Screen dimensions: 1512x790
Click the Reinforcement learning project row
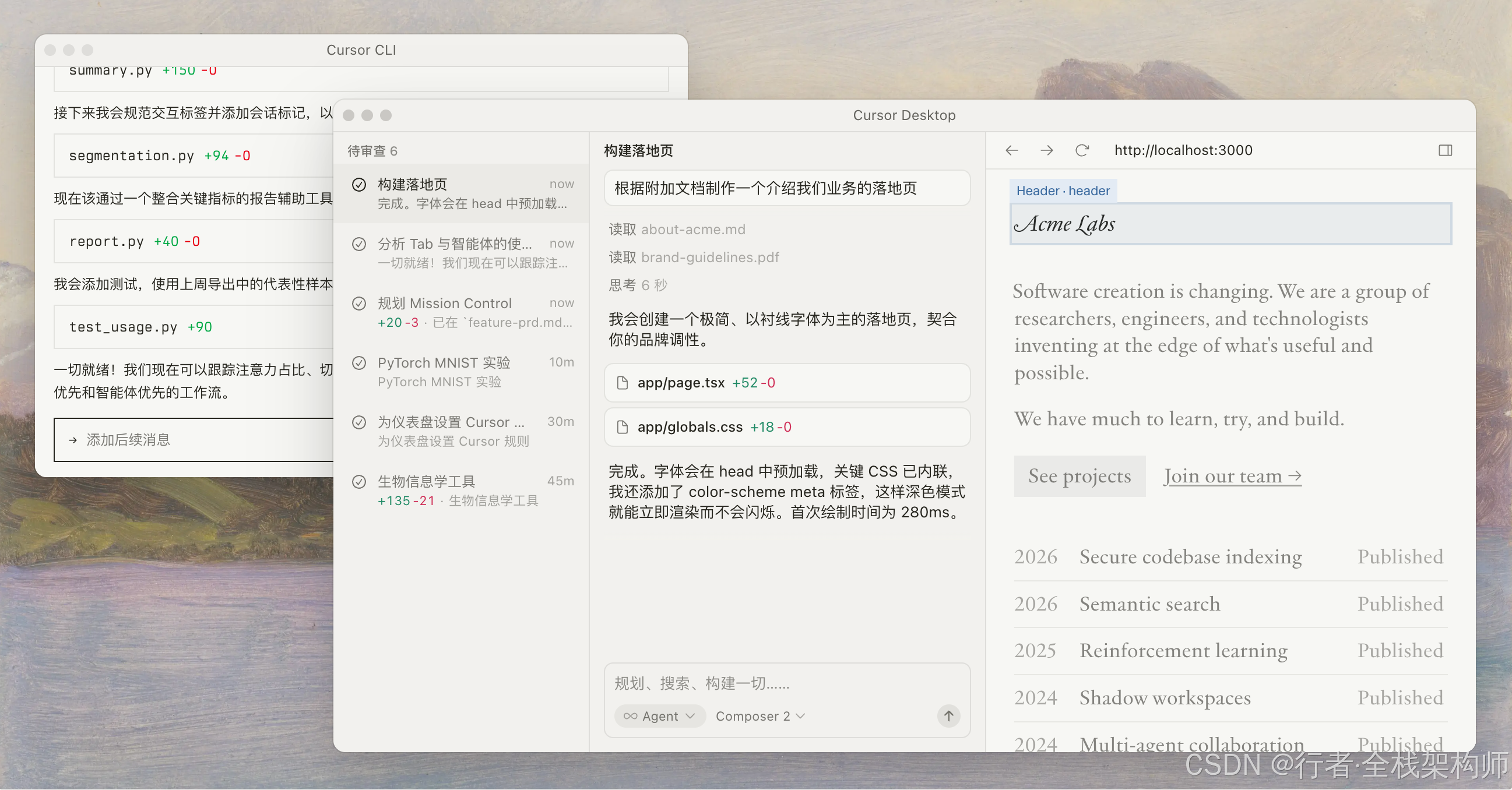(x=1230, y=651)
